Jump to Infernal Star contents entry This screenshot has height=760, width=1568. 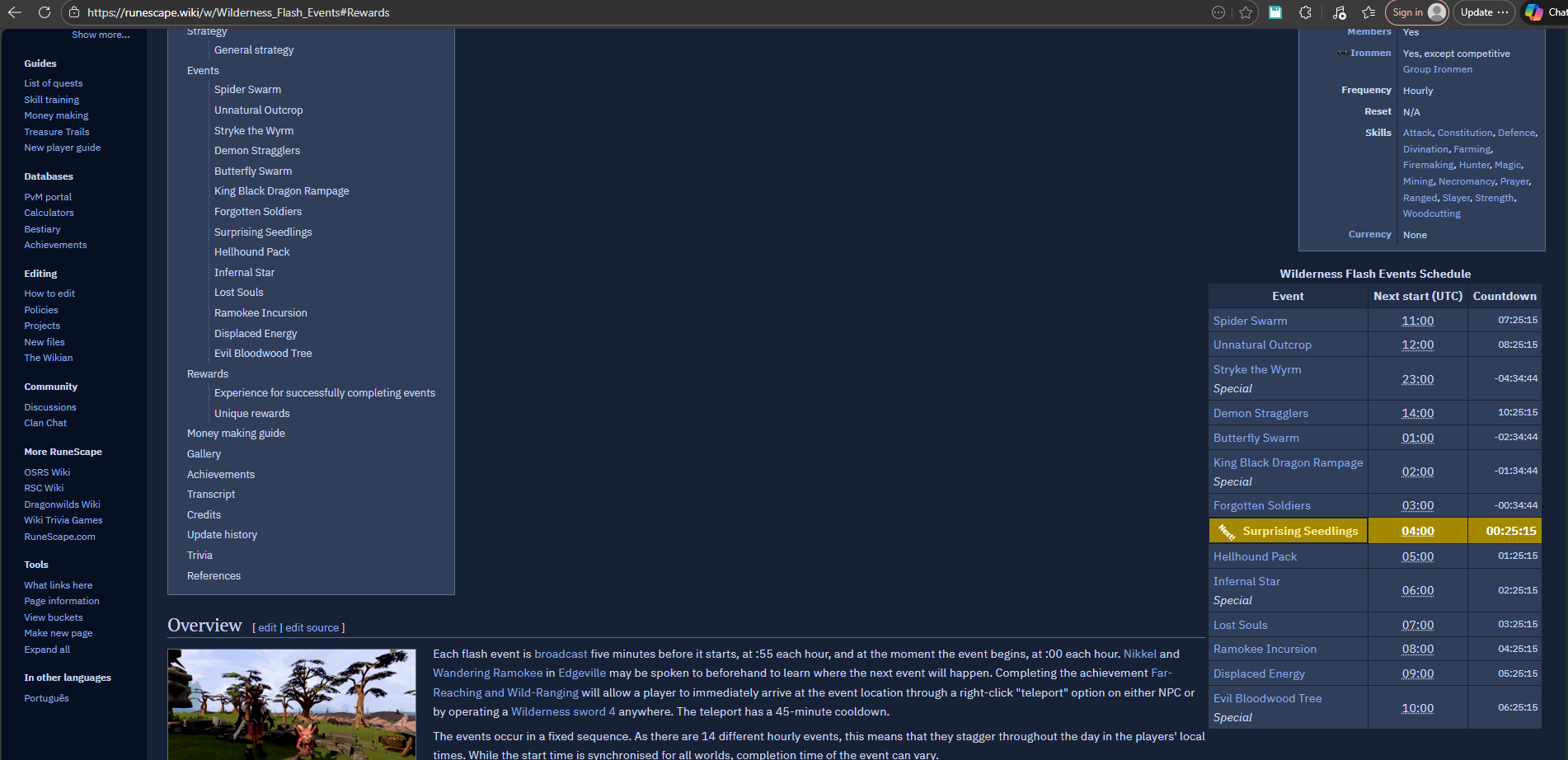pos(245,273)
